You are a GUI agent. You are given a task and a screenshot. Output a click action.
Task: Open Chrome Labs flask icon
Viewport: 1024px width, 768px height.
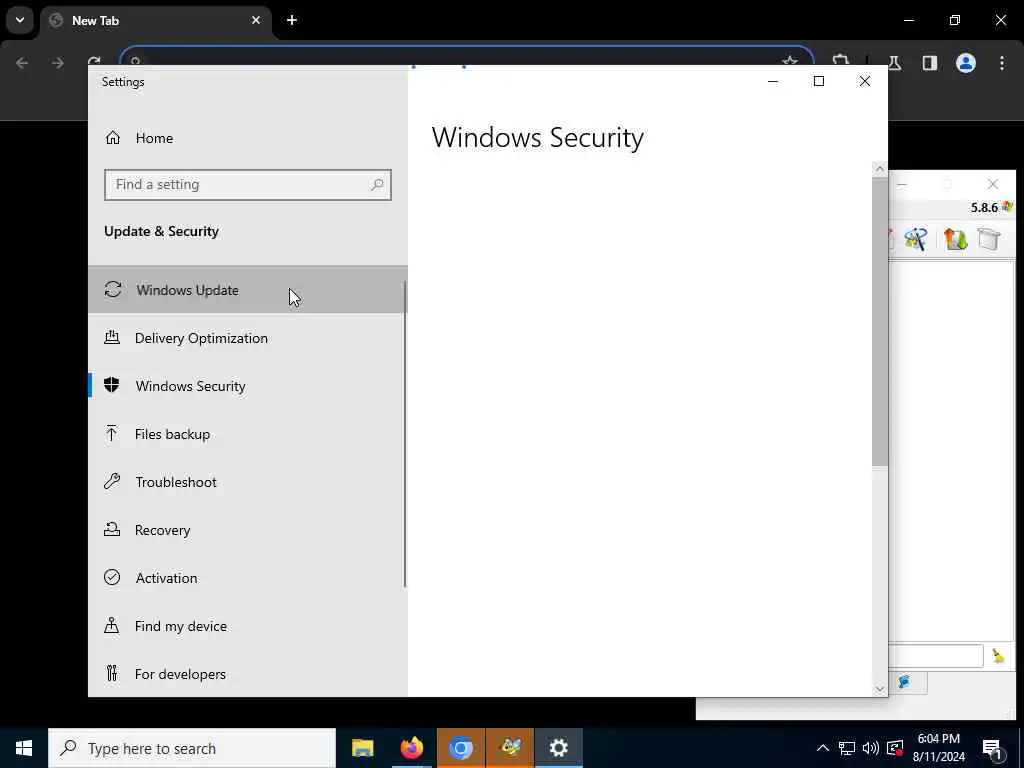click(895, 63)
